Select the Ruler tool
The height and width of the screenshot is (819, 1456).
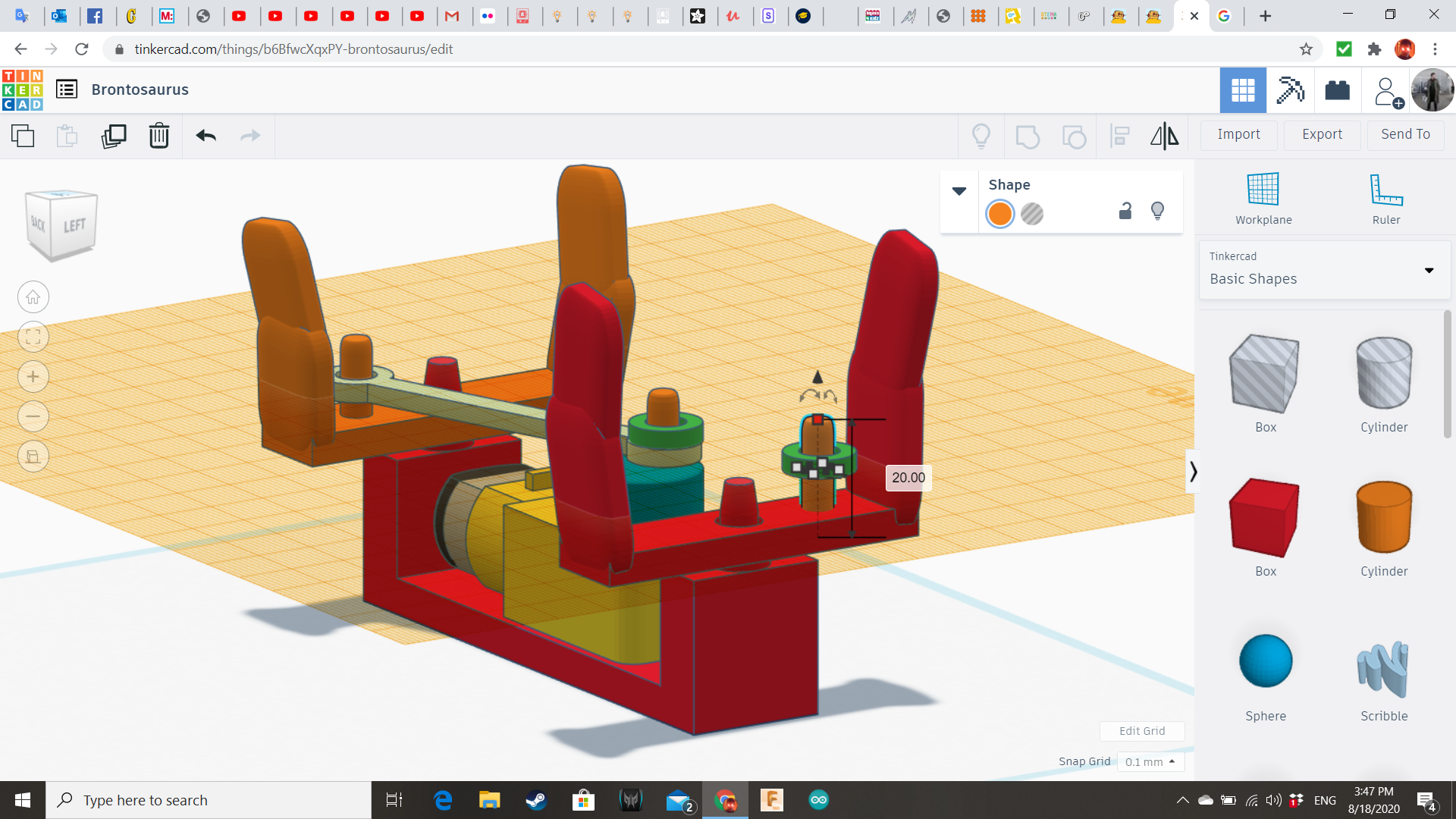point(1385,197)
